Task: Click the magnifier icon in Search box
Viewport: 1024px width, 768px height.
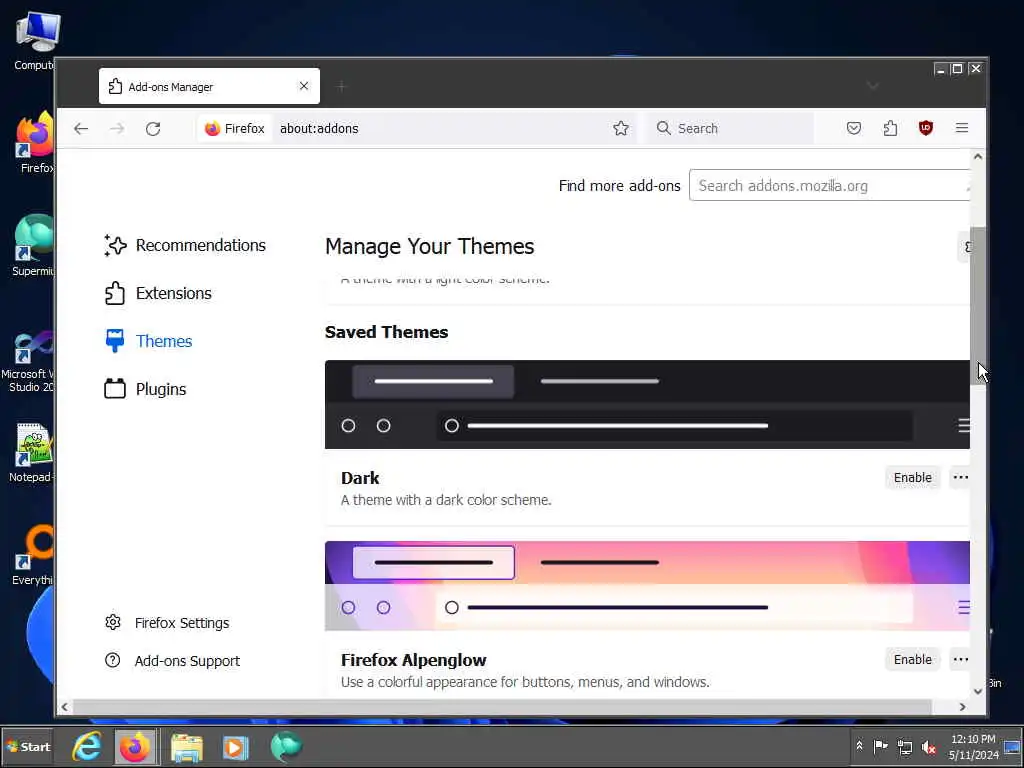Action: [x=664, y=128]
